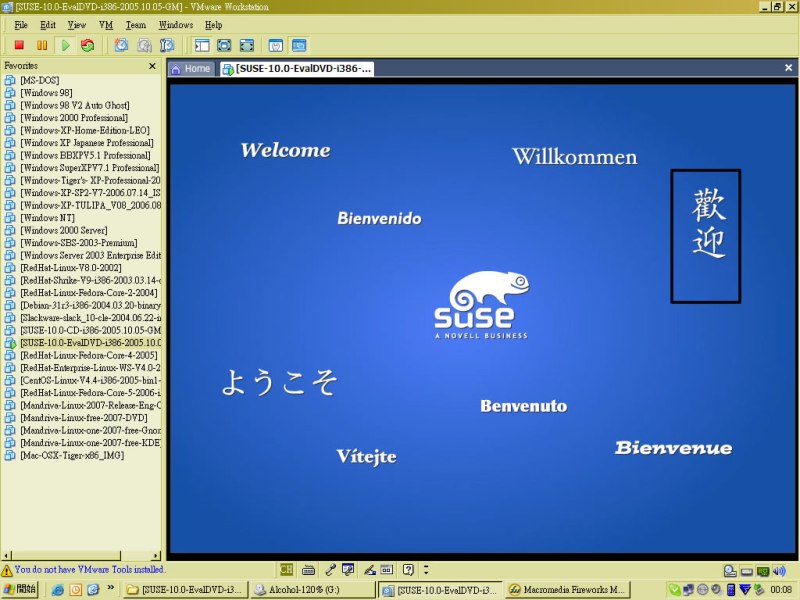This screenshot has height=600, width=800.
Task: Select the SUSE-10.0-EvalDVD-i386 VM tab
Action: tap(297, 69)
